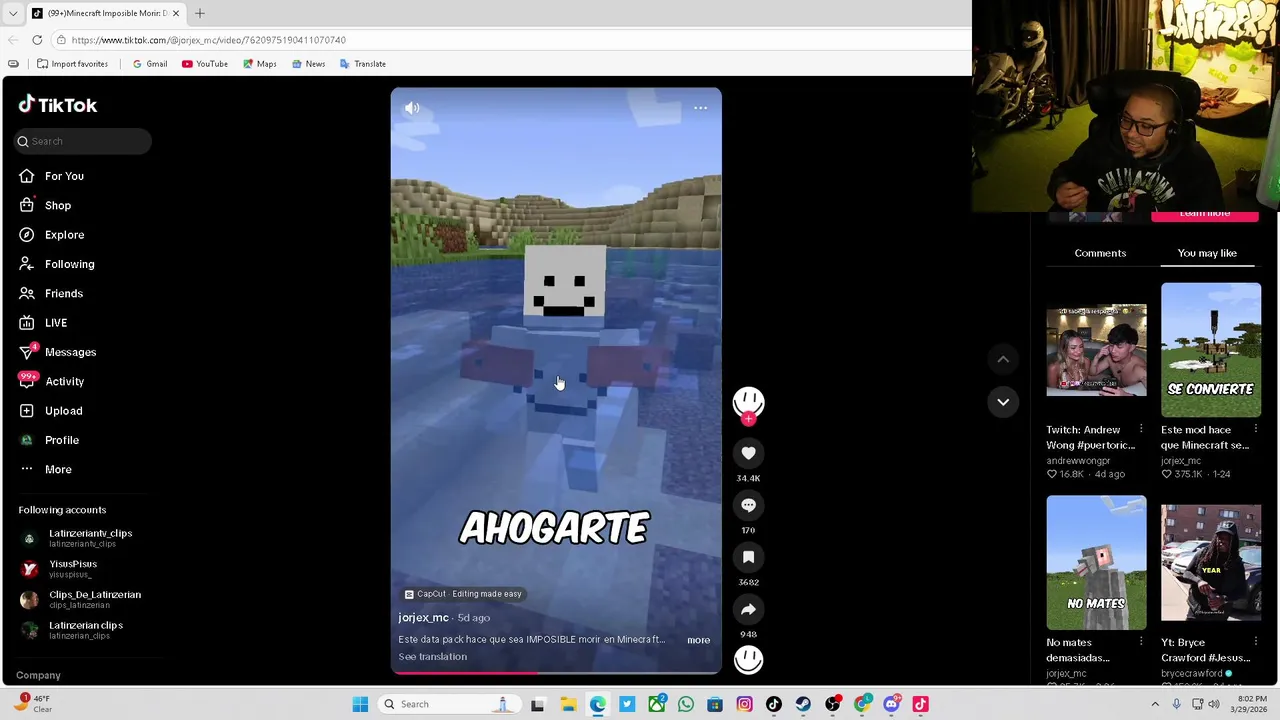Save video with the bookmark icon
Screen dimensions: 1280x720
[x=748, y=557]
